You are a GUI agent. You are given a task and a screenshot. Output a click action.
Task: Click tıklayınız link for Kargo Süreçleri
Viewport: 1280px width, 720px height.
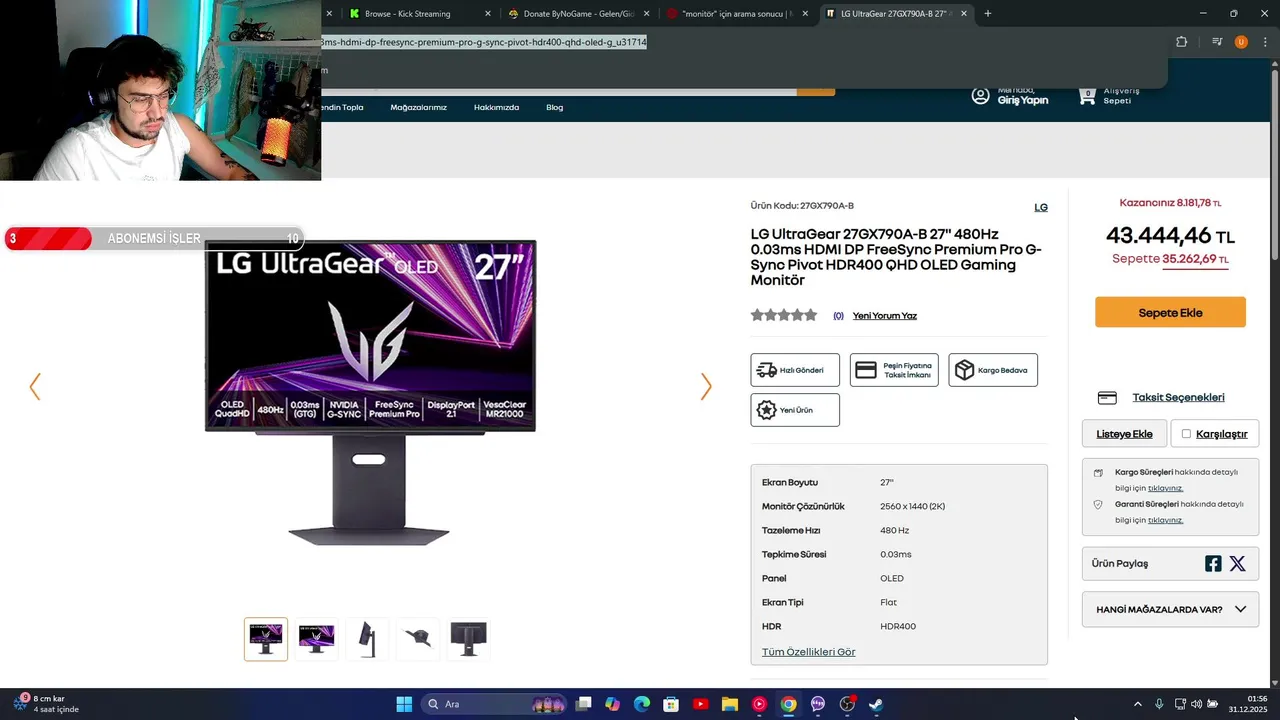(x=1165, y=488)
